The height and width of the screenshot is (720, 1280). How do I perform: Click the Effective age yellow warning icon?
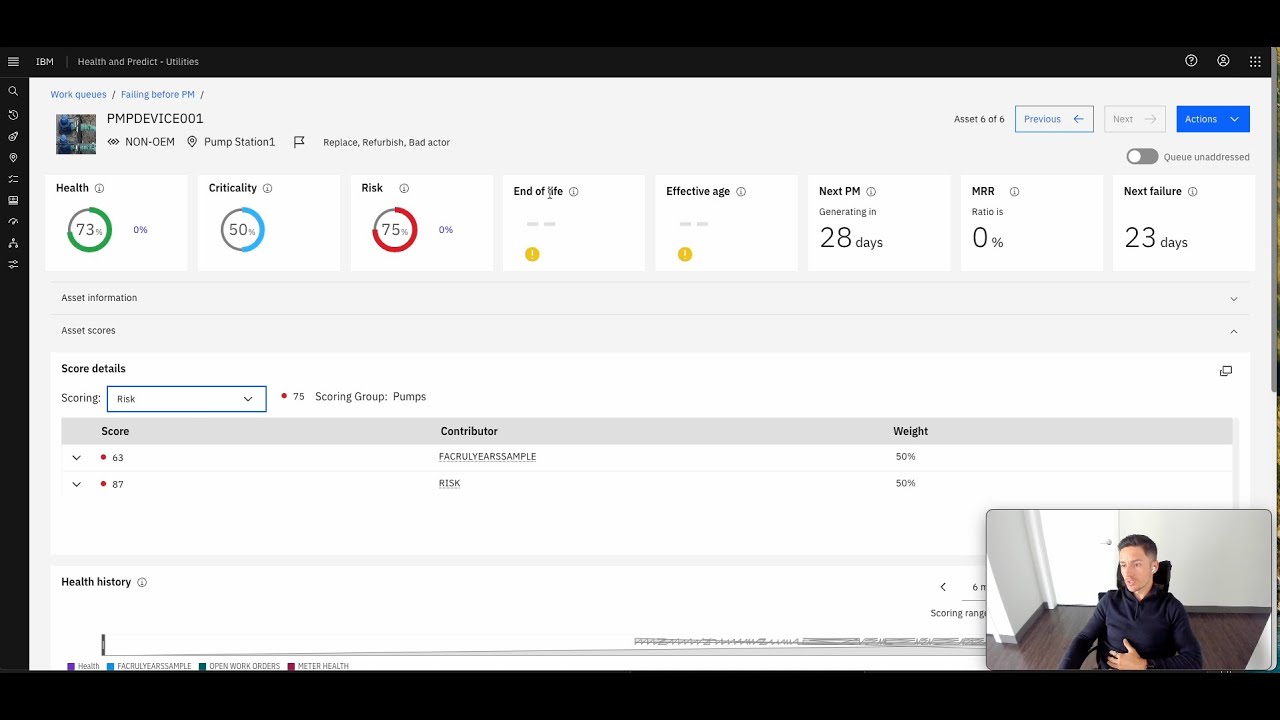click(685, 254)
